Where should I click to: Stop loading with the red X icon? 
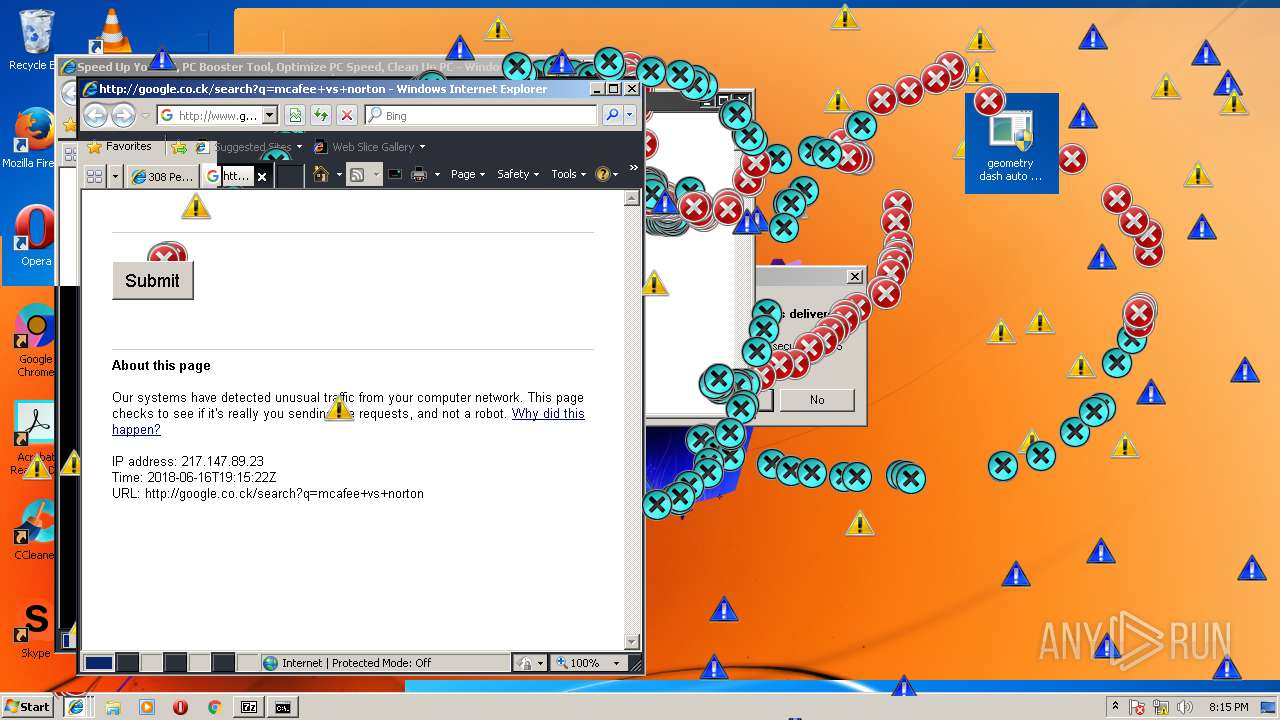[x=347, y=116]
